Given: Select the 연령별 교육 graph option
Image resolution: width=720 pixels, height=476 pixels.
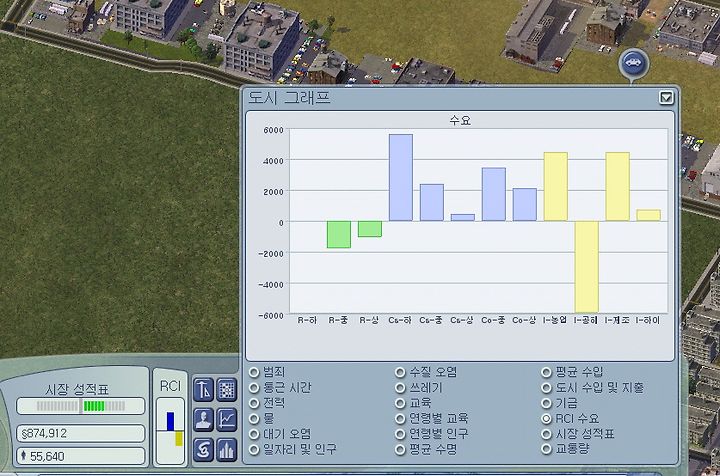Looking at the screenshot, I should 432,418.
